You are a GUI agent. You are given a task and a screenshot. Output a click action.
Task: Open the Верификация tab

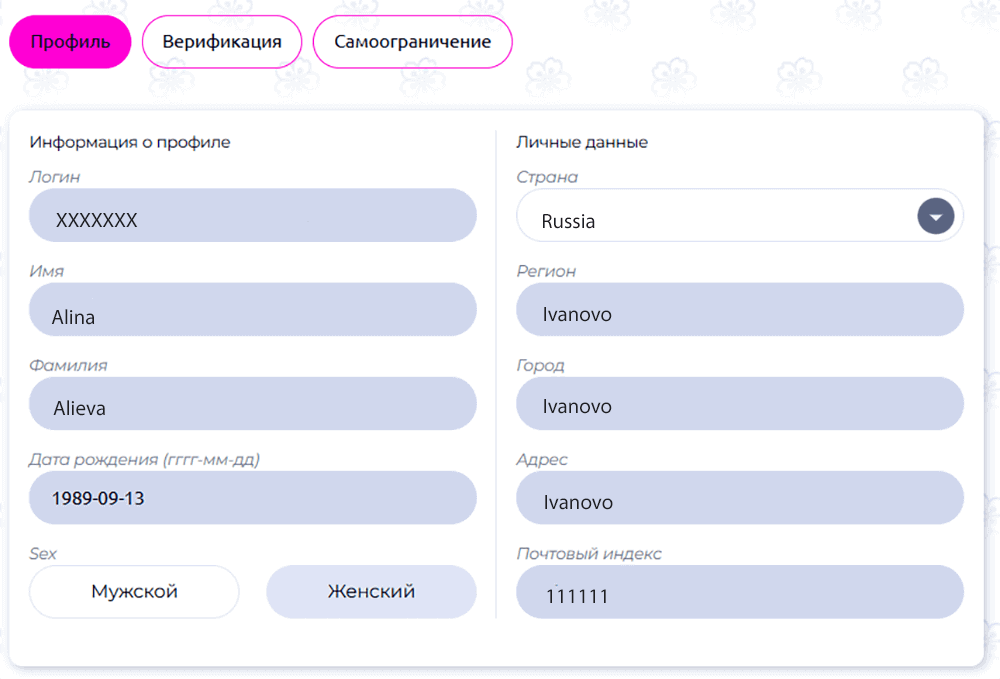[x=222, y=42]
